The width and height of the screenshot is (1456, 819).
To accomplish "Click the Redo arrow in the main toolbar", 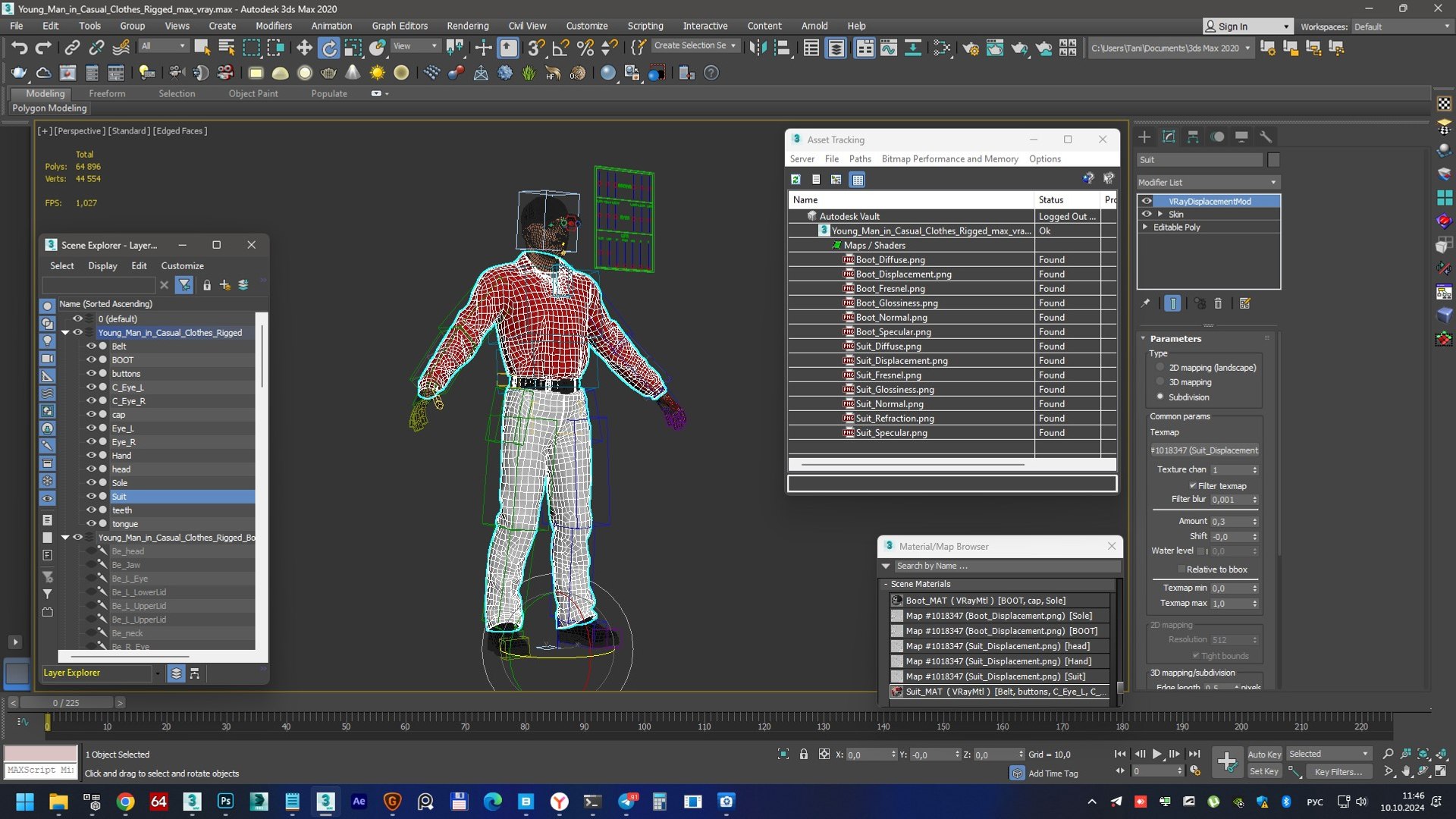I will click(x=43, y=48).
